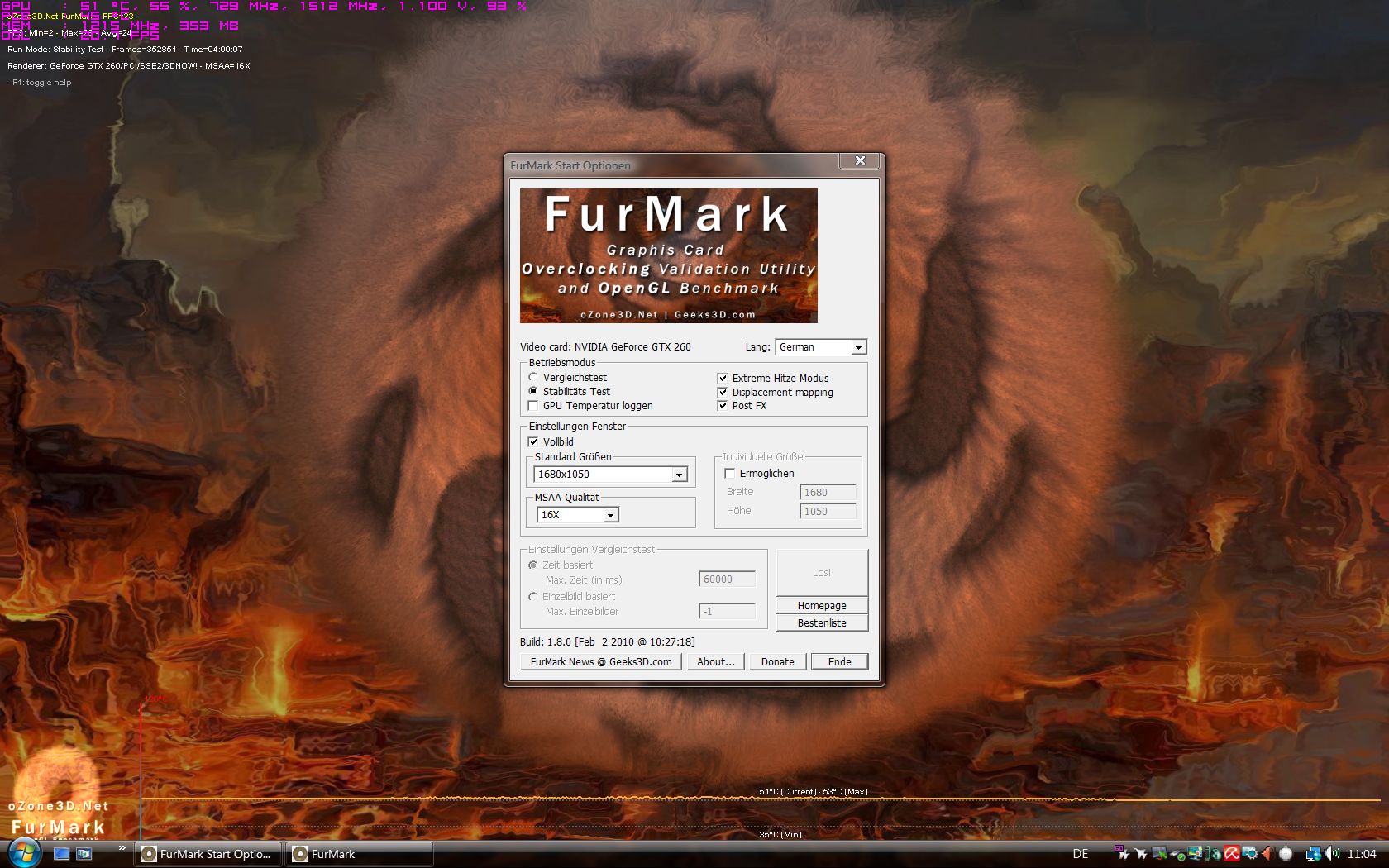The width and height of the screenshot is (1389, 868).
Task: Click the taskbar clock showing 11:04
Action: (x=1362, y=854)
